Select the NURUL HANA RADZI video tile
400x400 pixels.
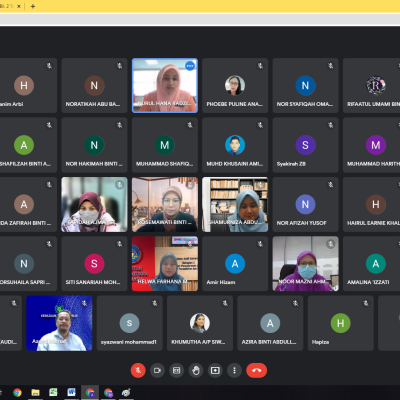click(165, 86)
